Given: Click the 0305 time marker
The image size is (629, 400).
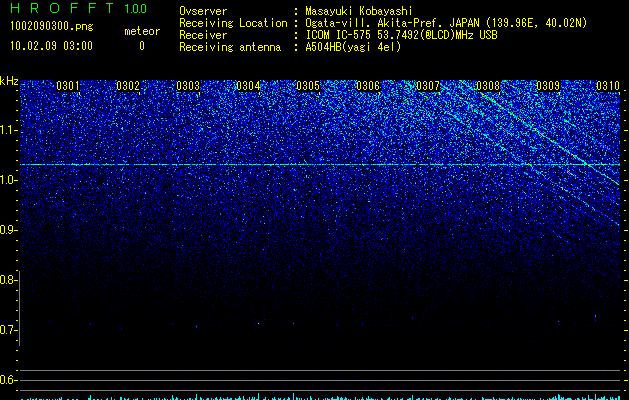Looking at the screenshot, I should tap(308, 86).
